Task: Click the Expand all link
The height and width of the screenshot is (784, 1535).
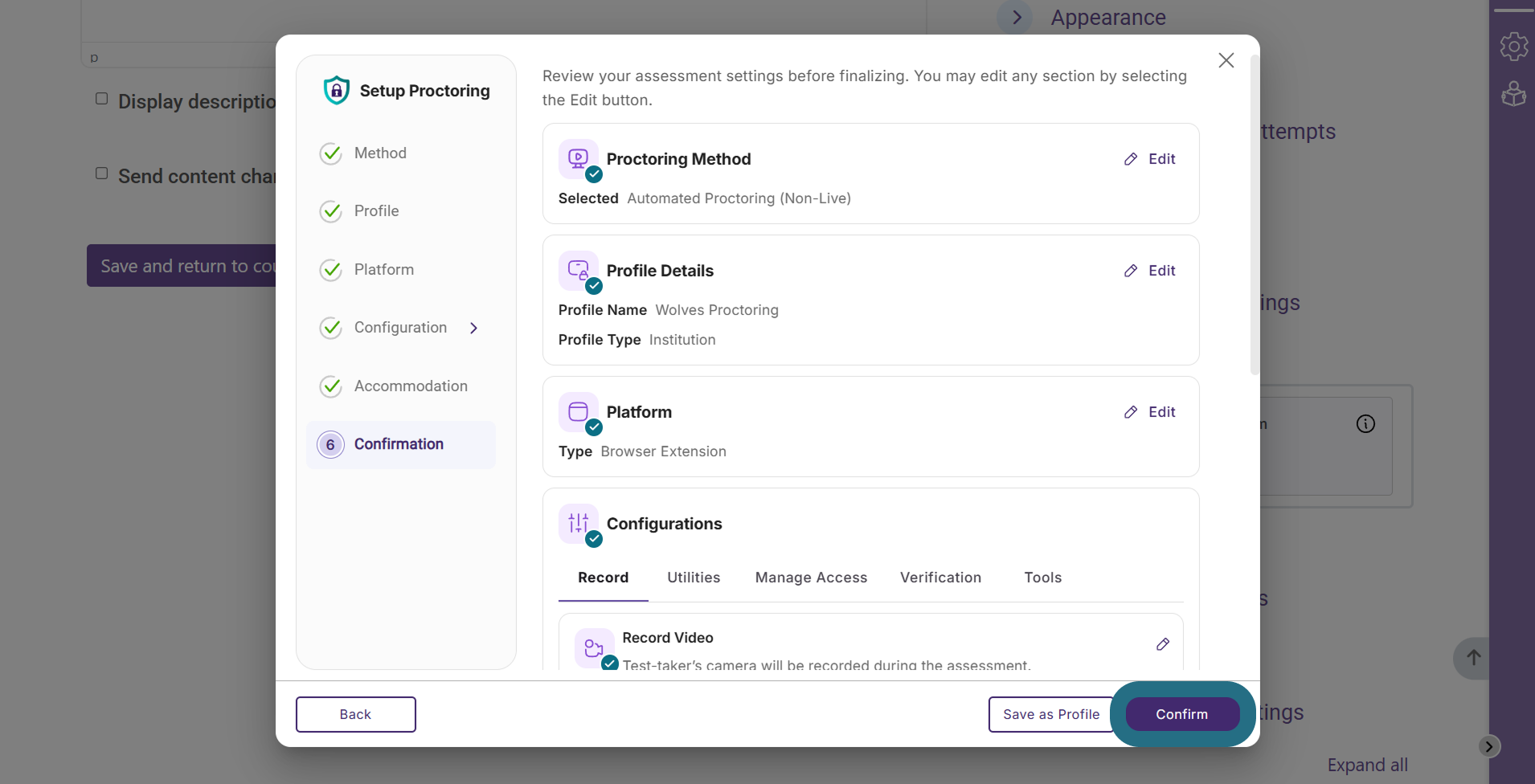Action: [1367, 765]
